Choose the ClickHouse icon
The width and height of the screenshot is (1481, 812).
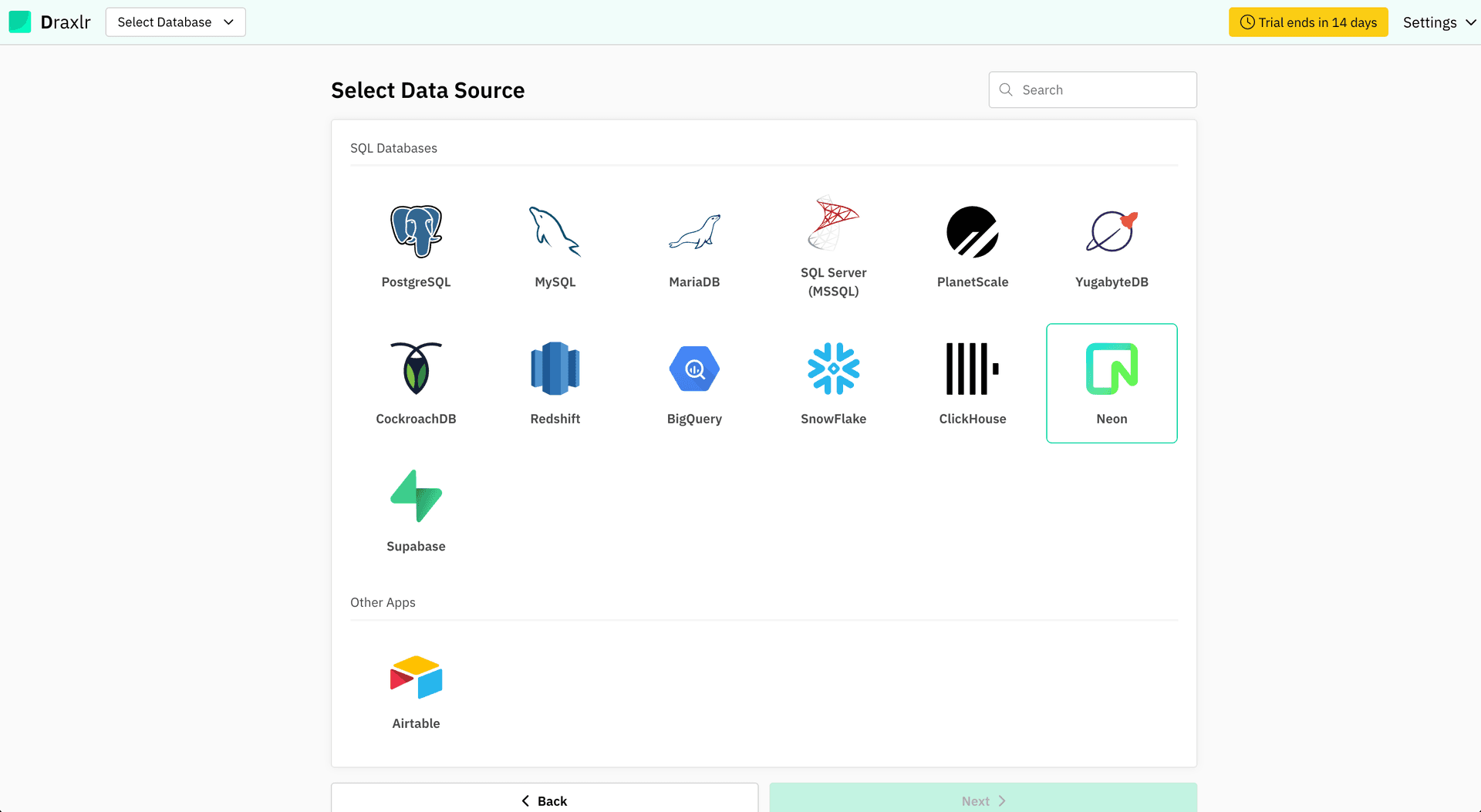pyautogui.click(x=972, y=368)
